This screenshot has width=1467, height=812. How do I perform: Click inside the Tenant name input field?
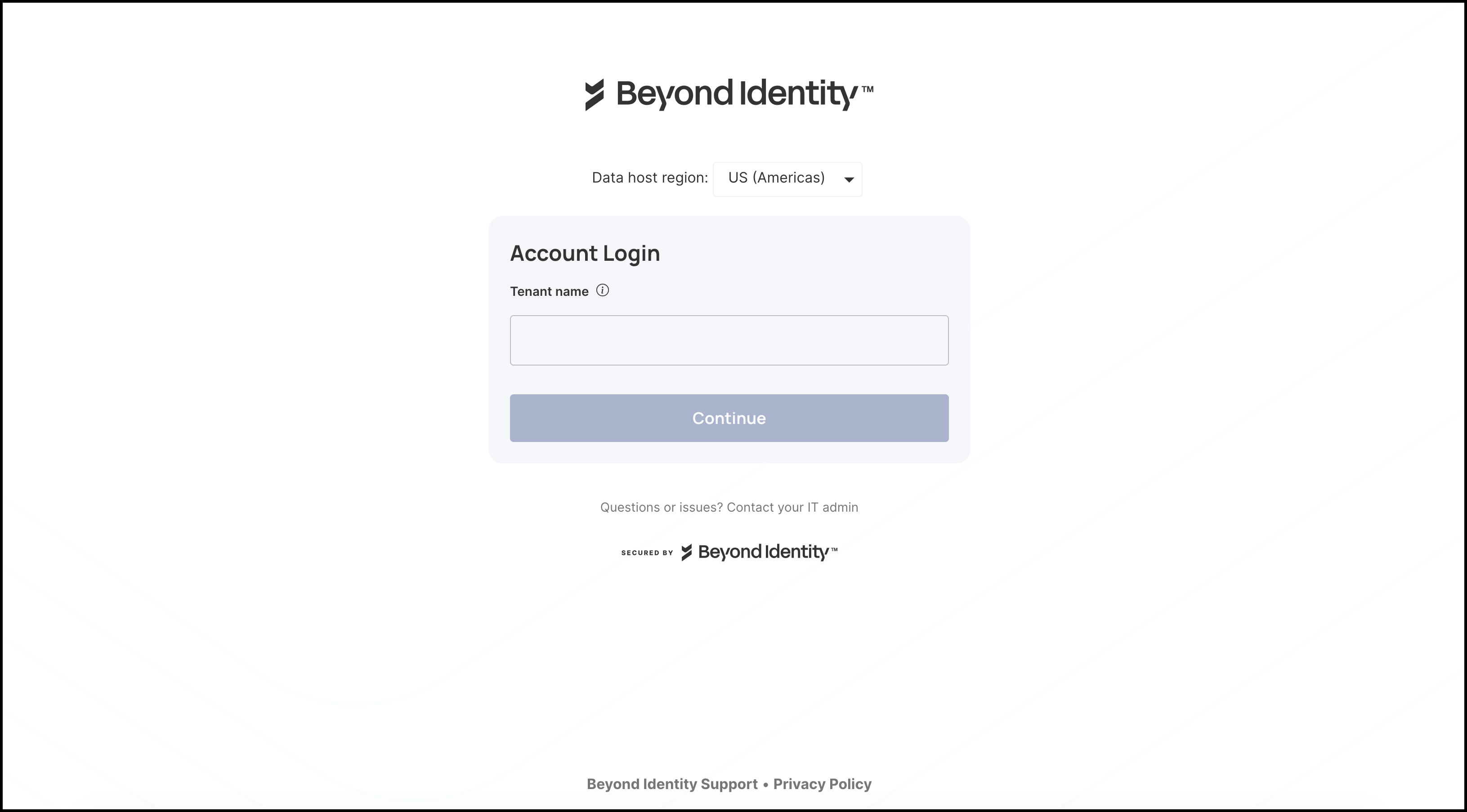[x=729, y=340]
